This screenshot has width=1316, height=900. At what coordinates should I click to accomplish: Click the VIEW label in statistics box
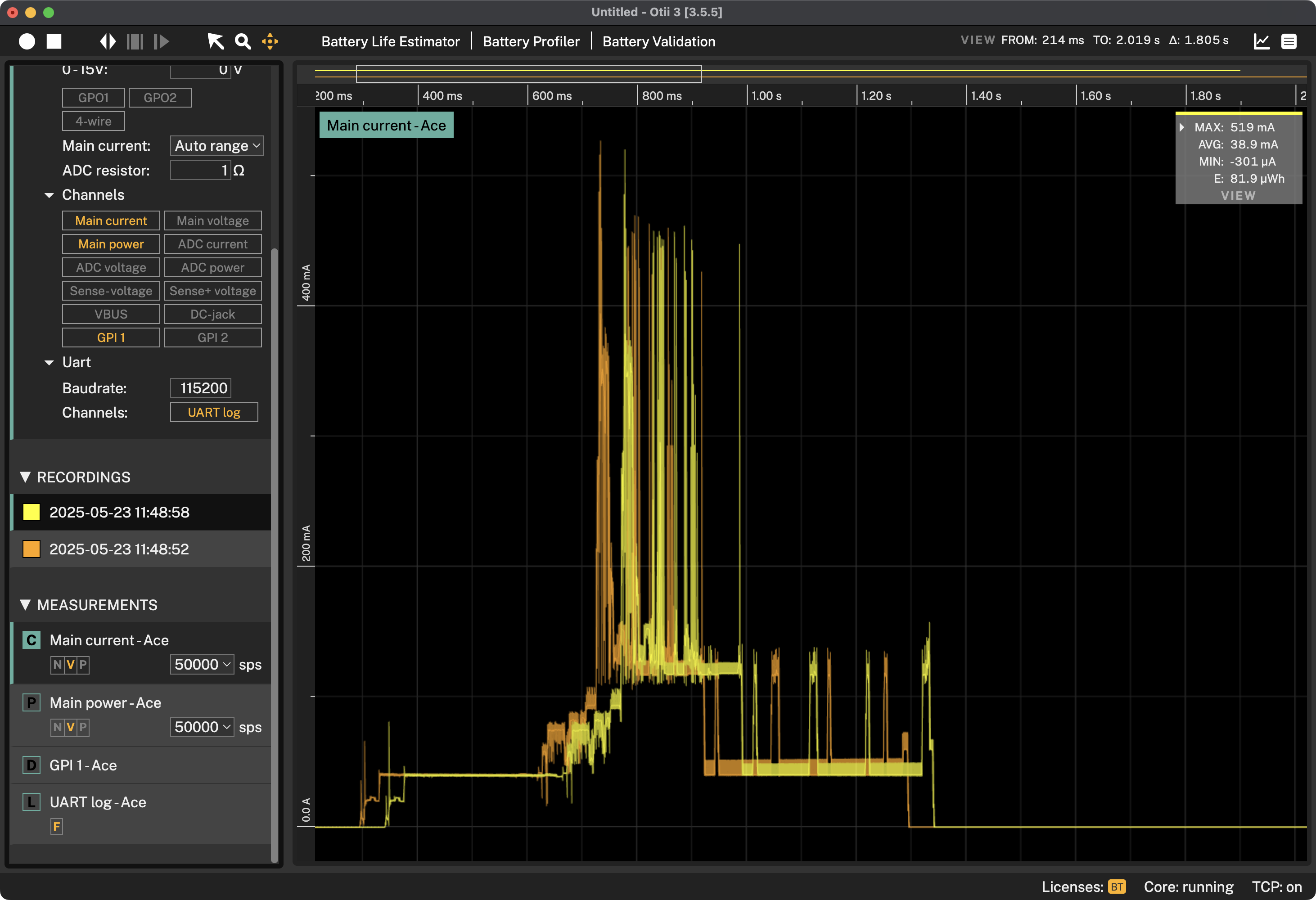pos(1239,196)
